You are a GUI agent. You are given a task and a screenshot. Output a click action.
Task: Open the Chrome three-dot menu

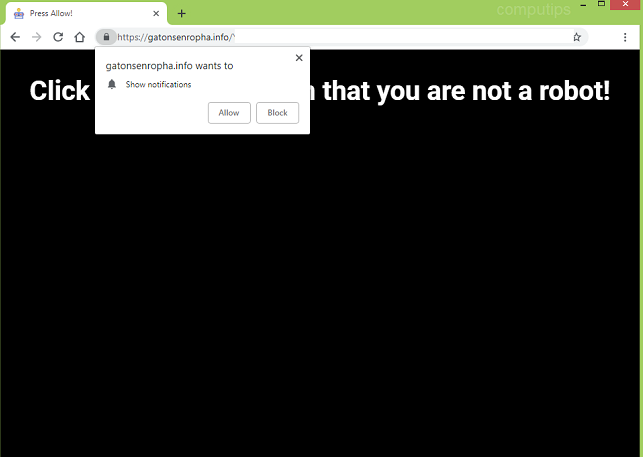625,37
